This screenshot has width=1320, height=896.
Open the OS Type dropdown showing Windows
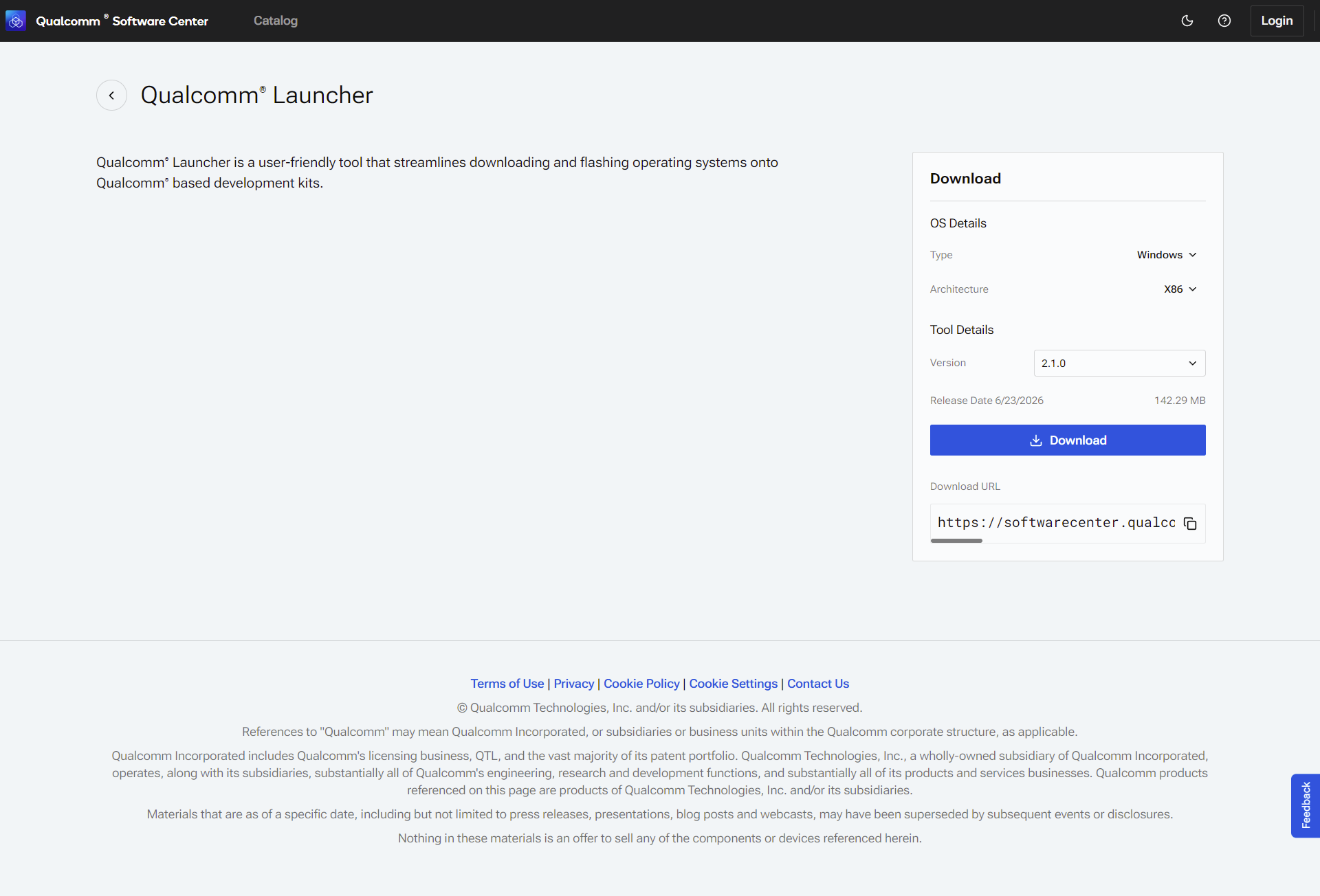tap(1167, 255)
